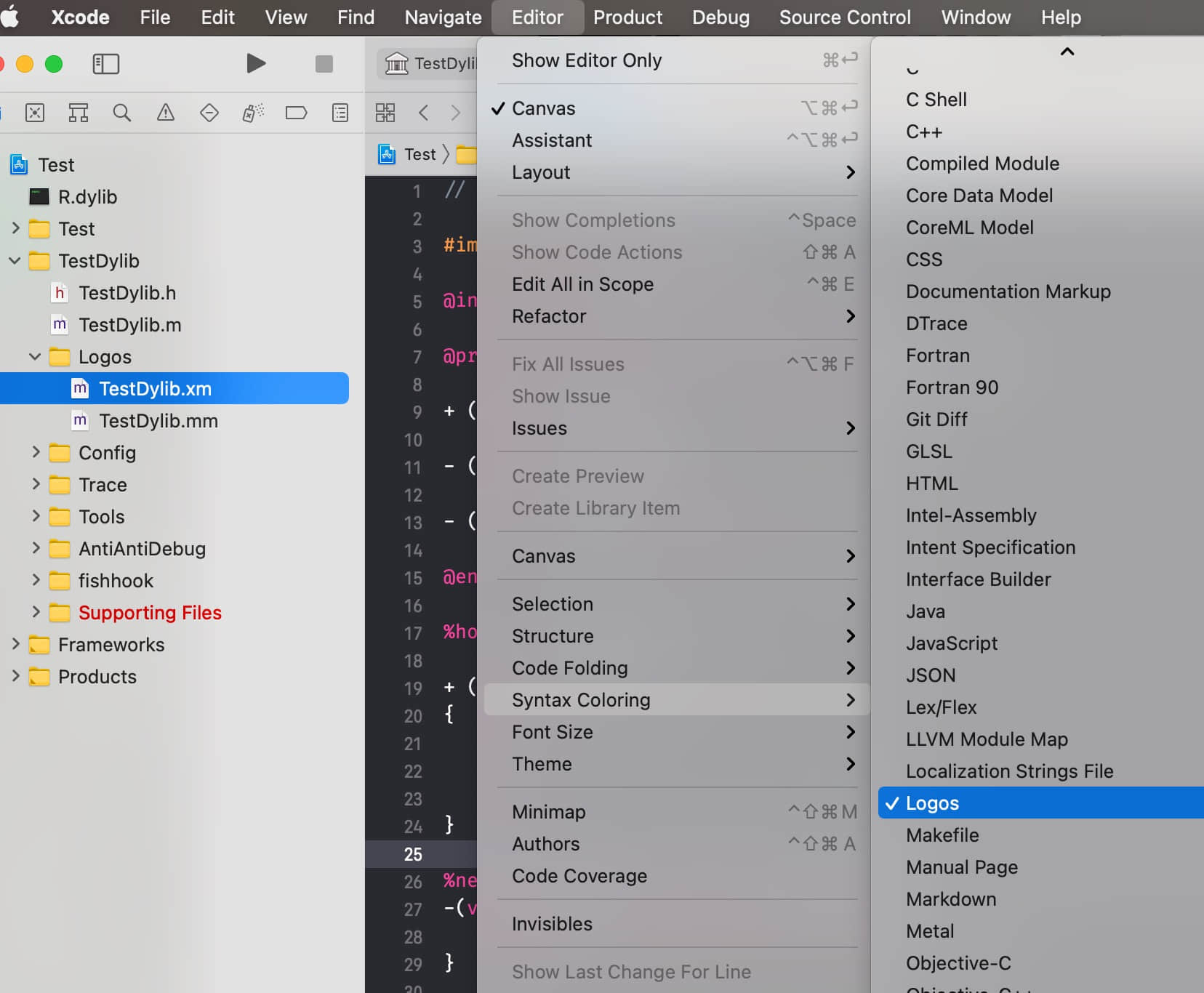Click the related items grid icon
The width and height of the screenshot is (1204, 993).
point(385,113)
